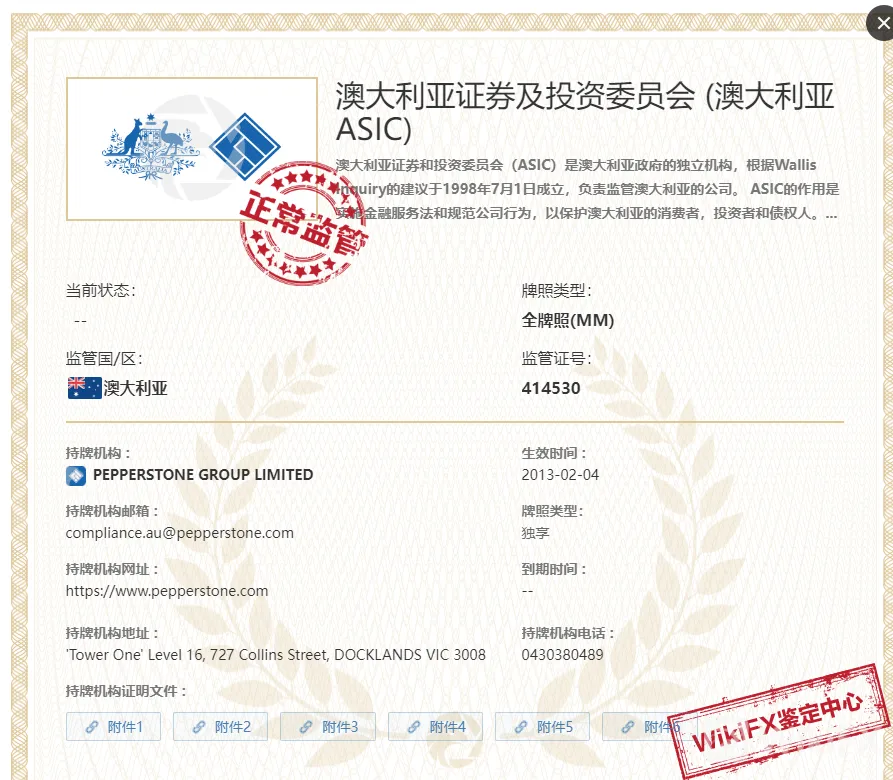Viewport: 893px width, 780px height.
Task: Click the Australian flag icon
Action: [84, 388]
